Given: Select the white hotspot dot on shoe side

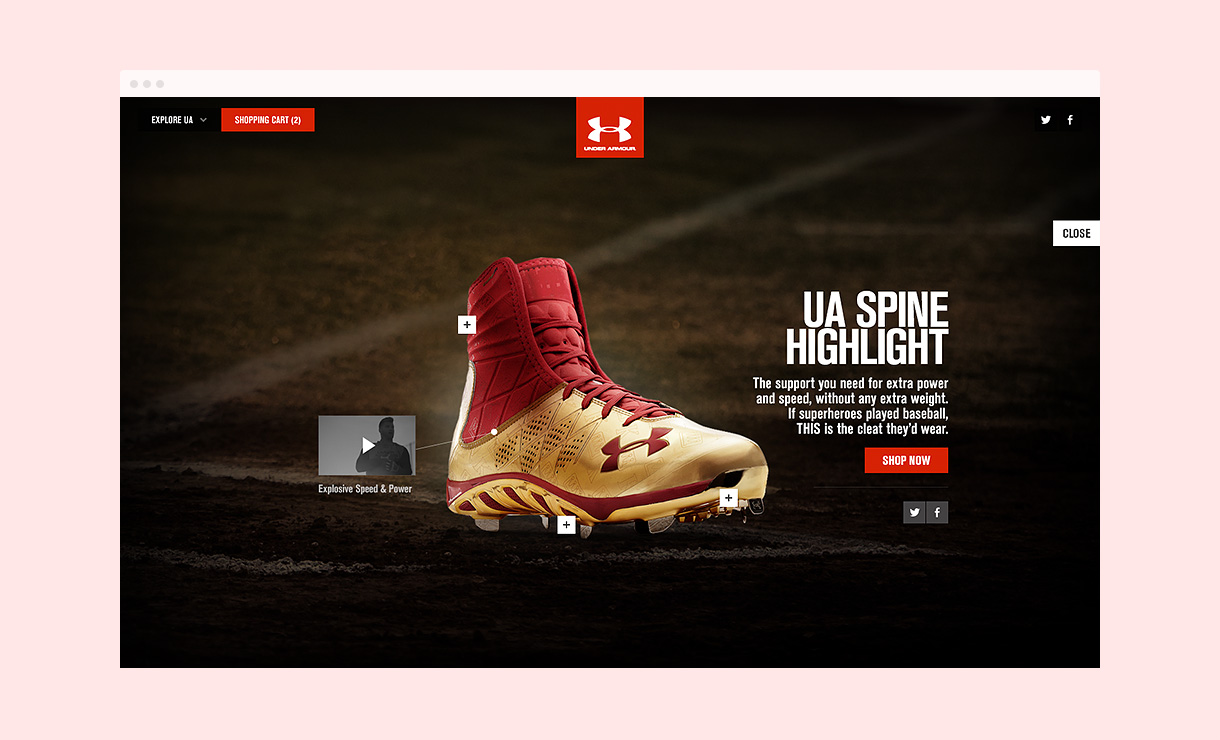Looking at the screenshot, I should 494,432.
